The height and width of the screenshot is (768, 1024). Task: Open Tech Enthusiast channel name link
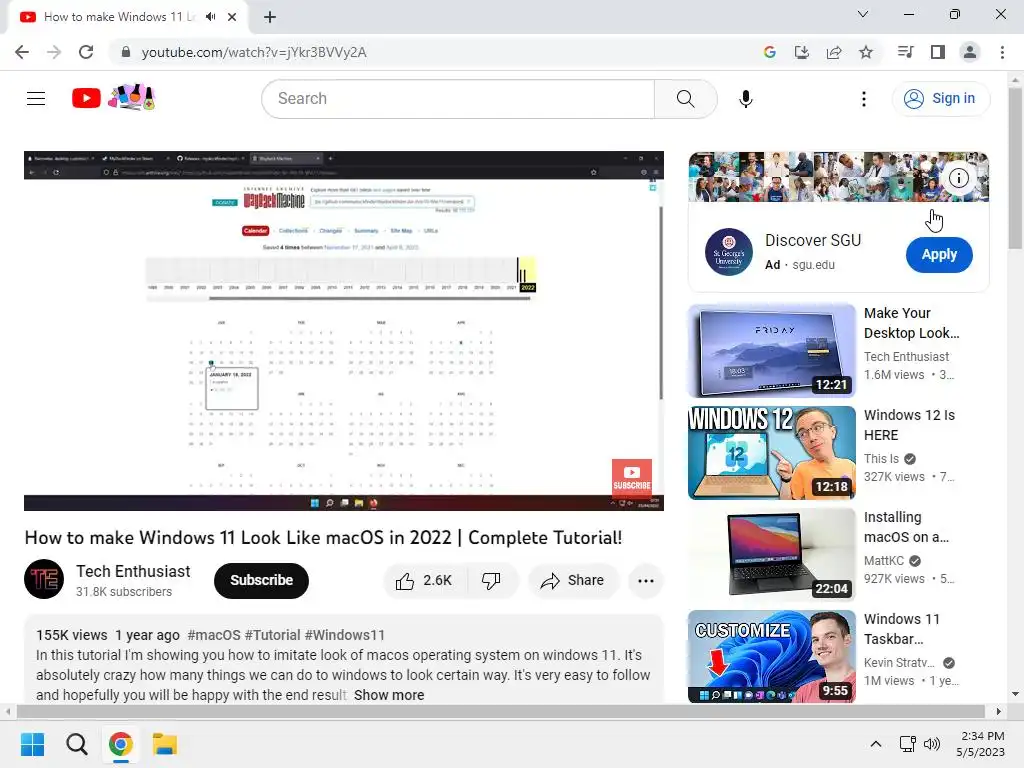click(133, 571)
